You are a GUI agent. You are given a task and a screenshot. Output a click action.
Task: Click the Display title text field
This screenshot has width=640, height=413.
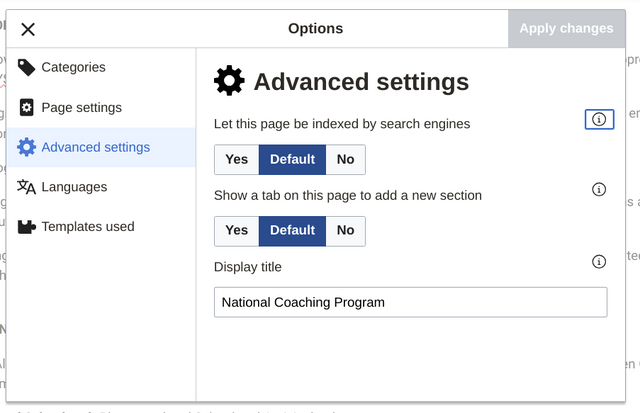pos(410,302)
